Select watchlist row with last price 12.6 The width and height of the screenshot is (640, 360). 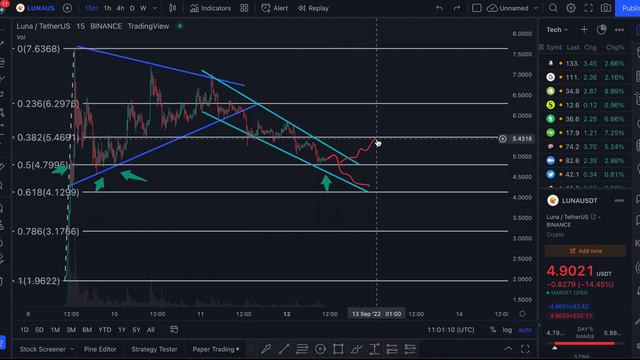pyautogui.click(x=585, y=105)
